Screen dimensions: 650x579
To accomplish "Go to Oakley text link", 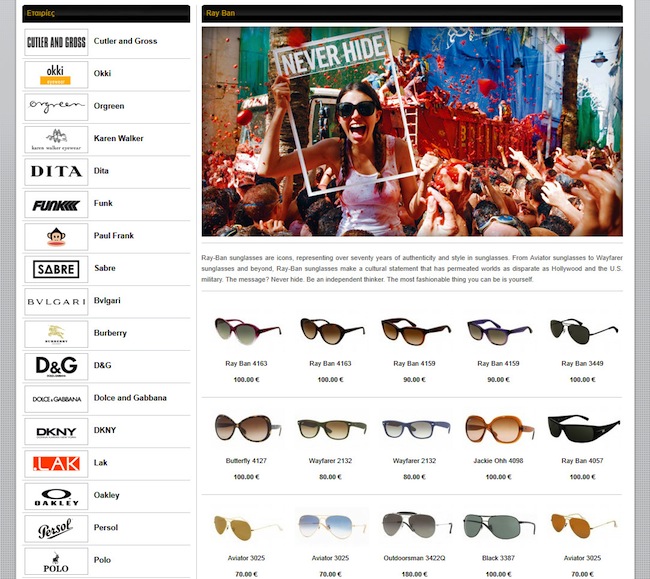I will (x=107, y=495).
